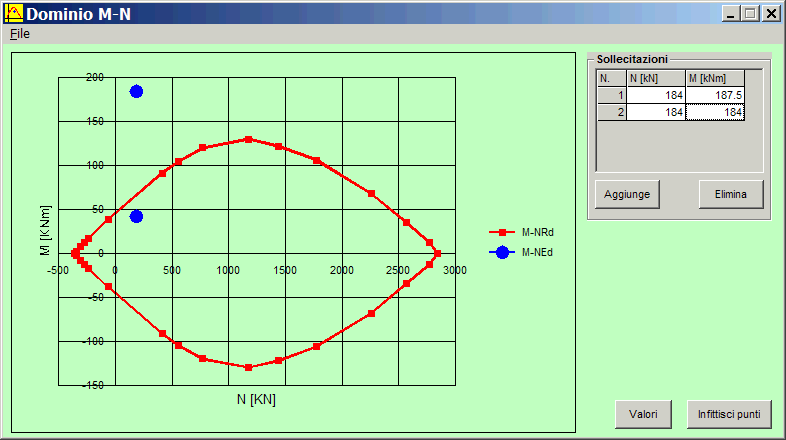The height and width of the screenshot is (440, 786).
Task: Click the 1000 x-axis label
Action: (x=228, y=271)
